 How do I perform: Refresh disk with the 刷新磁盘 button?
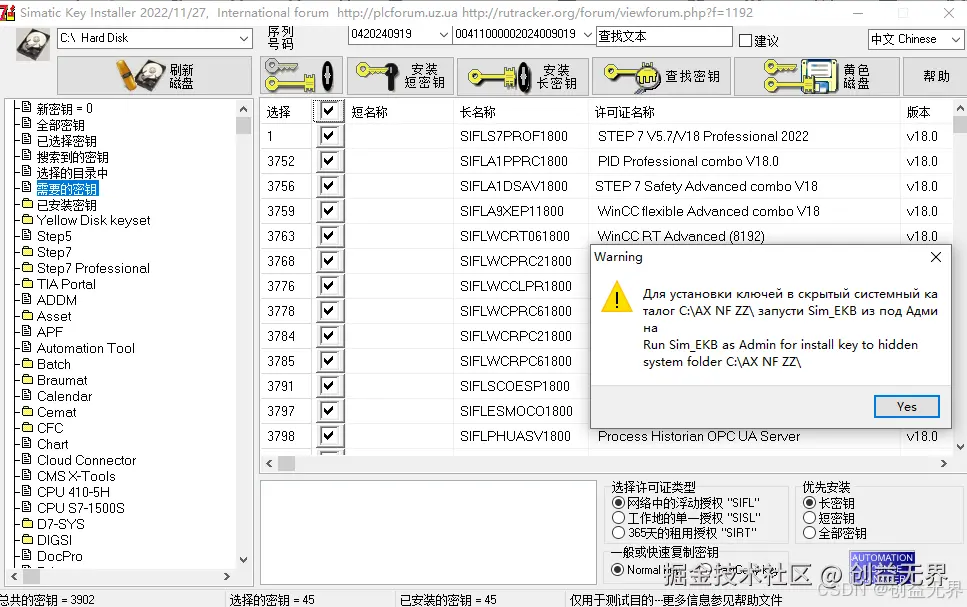154,76
